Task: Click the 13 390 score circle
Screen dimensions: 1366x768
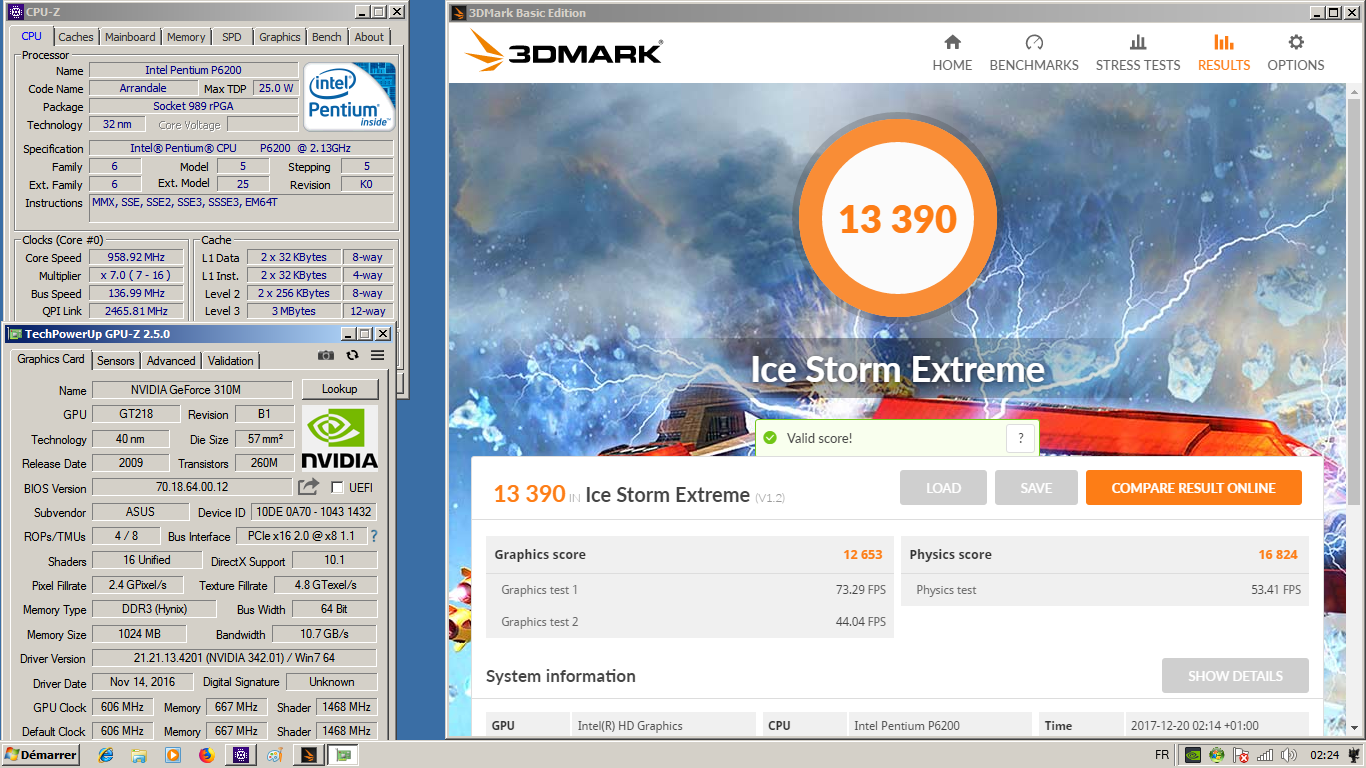Action: pos(898,219)
